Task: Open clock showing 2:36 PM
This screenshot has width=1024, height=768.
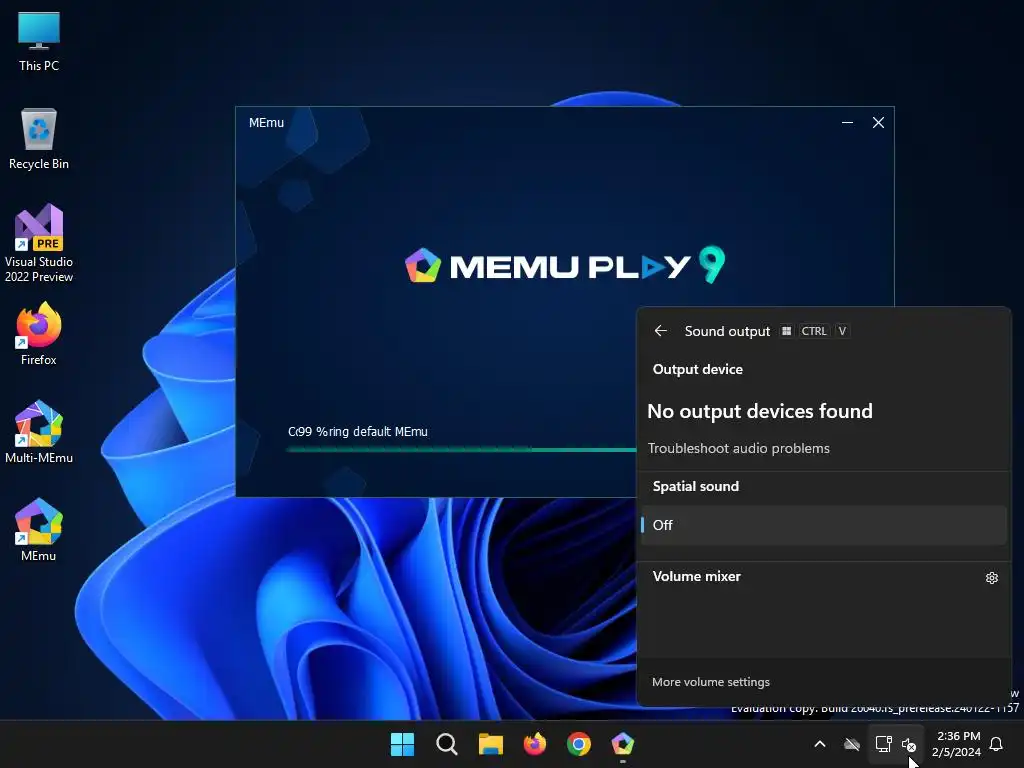Action: (x=957, y=744)
